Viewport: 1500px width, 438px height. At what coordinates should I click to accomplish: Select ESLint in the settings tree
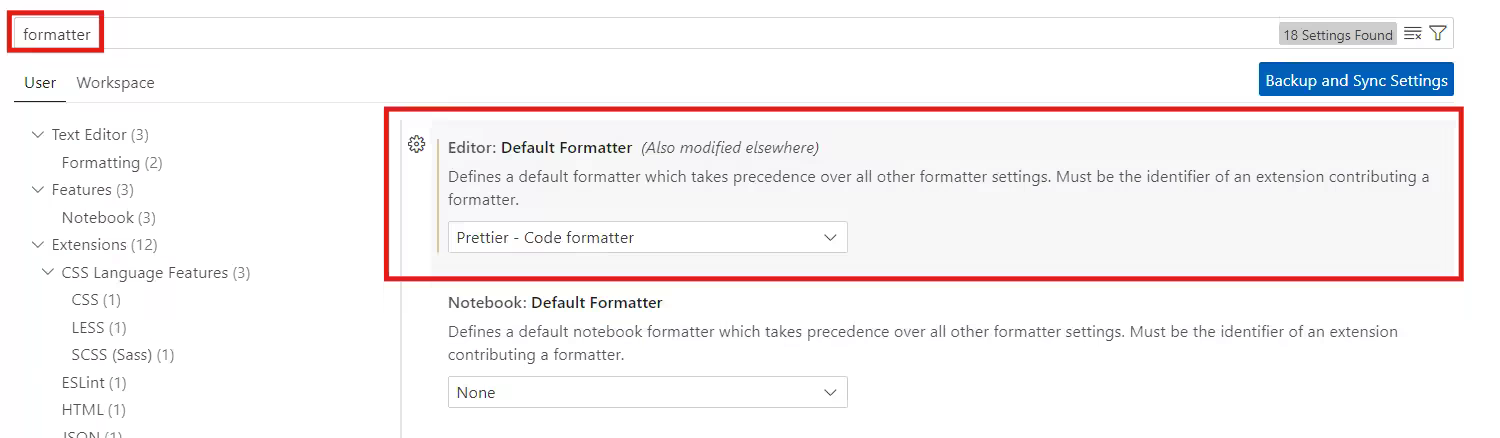(94, 382)
